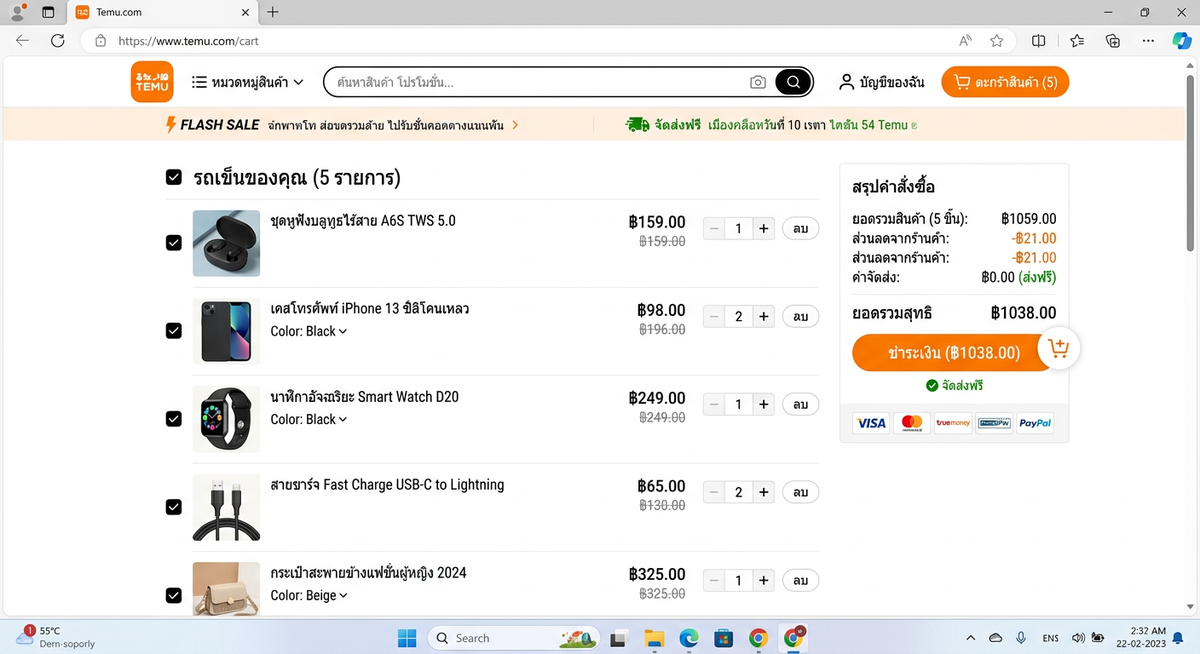The image size is (1200, 654).
Task: Increase the USB-C cable quantity
Action: 763,492
